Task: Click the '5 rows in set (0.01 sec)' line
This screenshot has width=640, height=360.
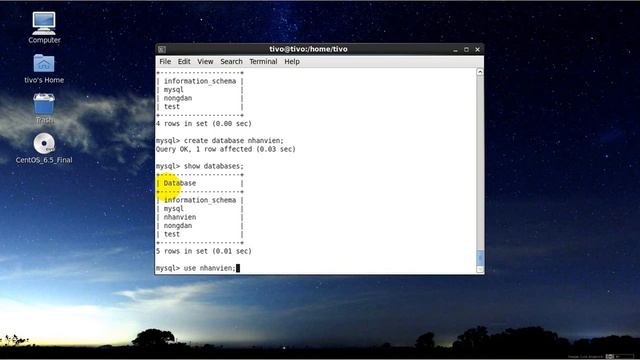Action: point(204,251)
